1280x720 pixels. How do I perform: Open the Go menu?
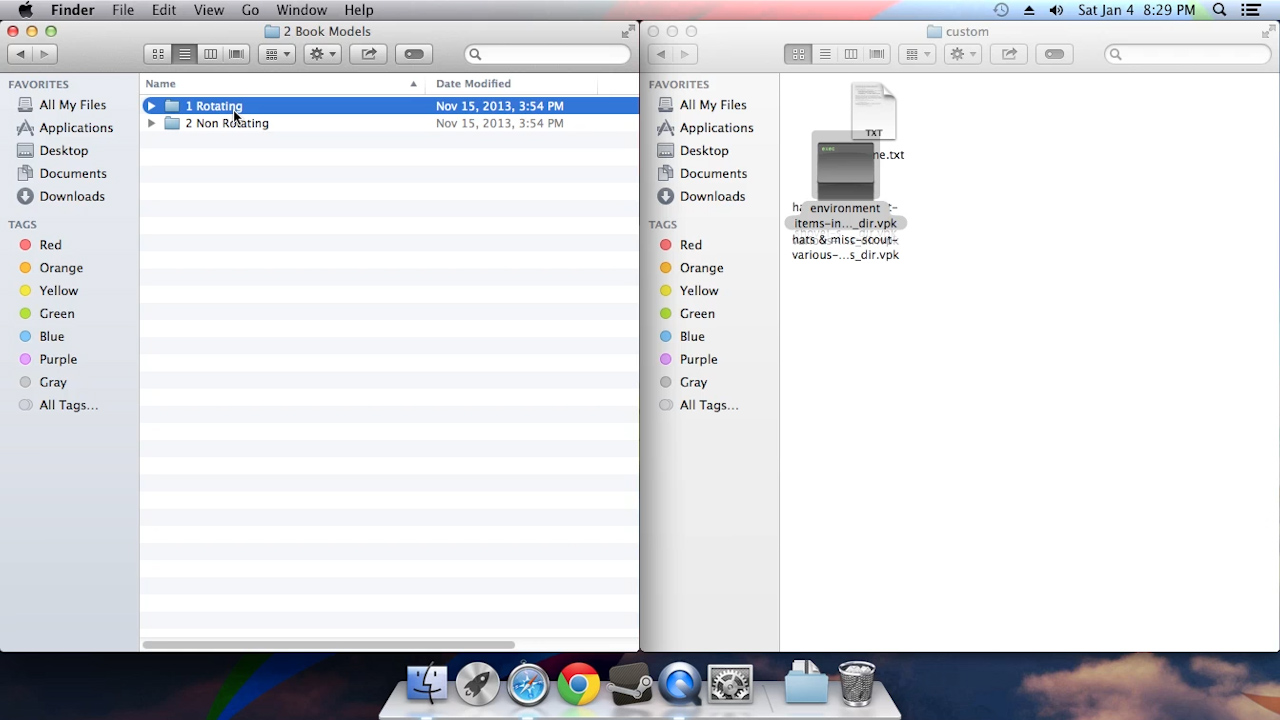click(250, 10)
